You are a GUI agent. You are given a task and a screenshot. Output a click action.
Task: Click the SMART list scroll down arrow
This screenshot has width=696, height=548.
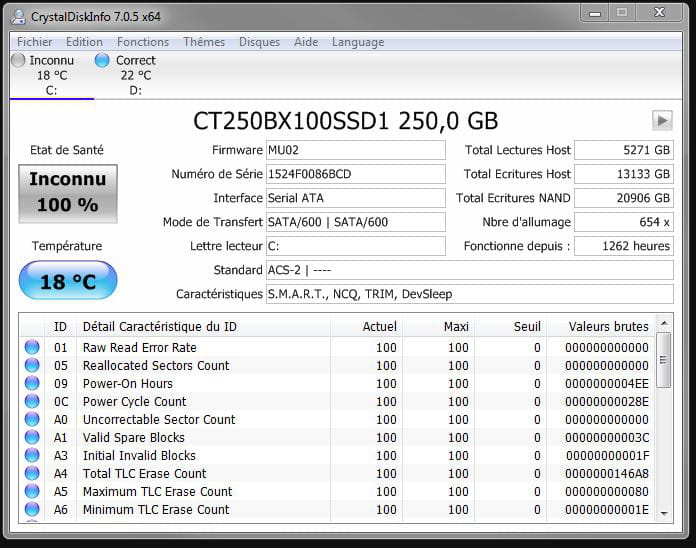664,513
